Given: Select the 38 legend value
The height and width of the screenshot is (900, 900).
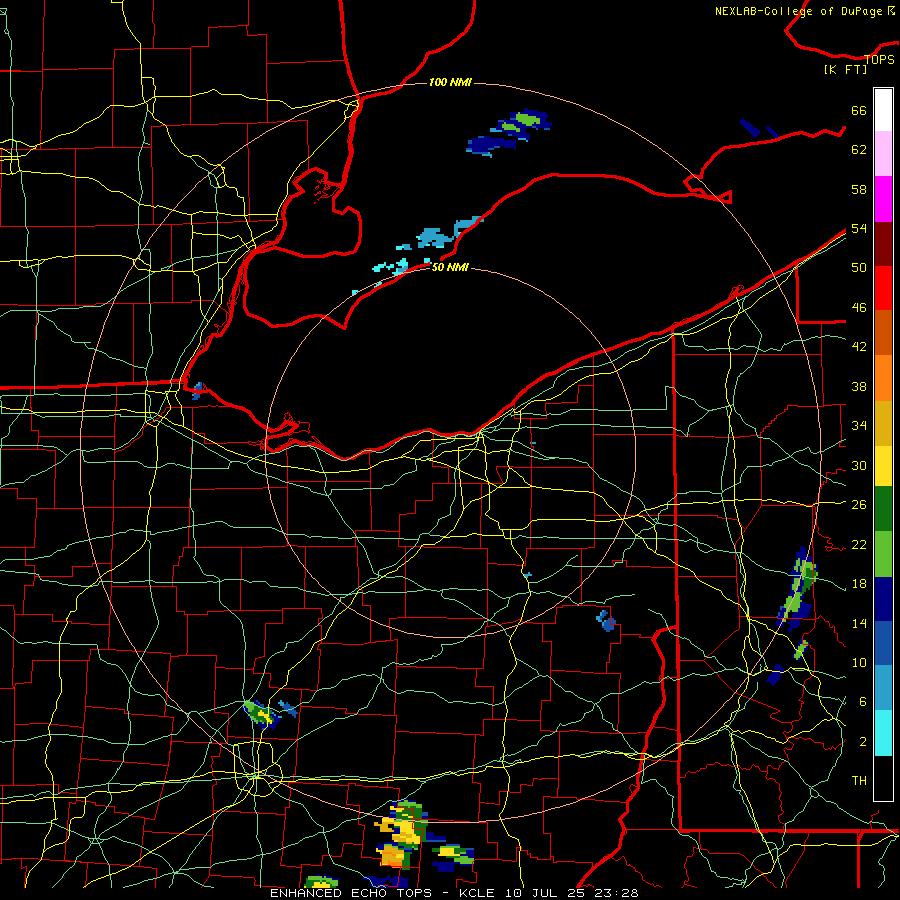Looking at the screenshot, I should point(859,386).
